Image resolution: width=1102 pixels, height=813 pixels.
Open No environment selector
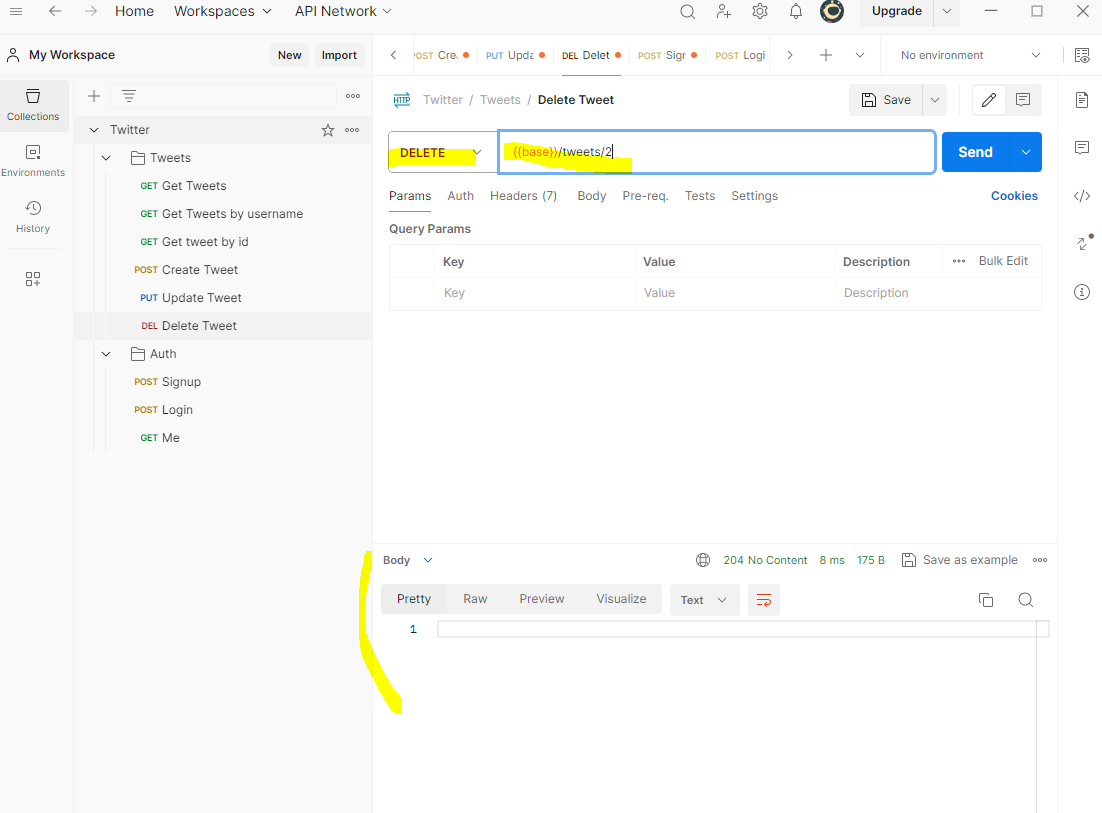click(970, 55)
